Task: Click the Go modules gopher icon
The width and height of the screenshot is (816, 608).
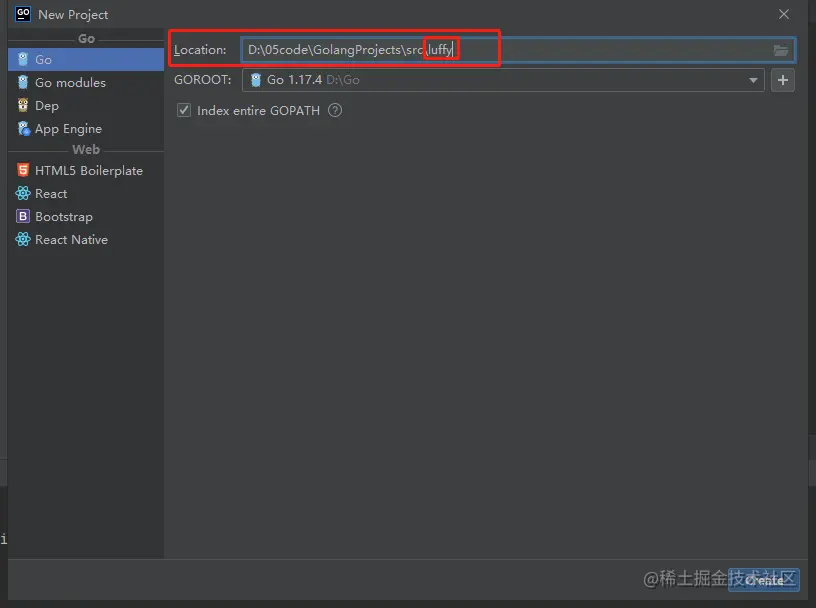Action: coord(23,82)
